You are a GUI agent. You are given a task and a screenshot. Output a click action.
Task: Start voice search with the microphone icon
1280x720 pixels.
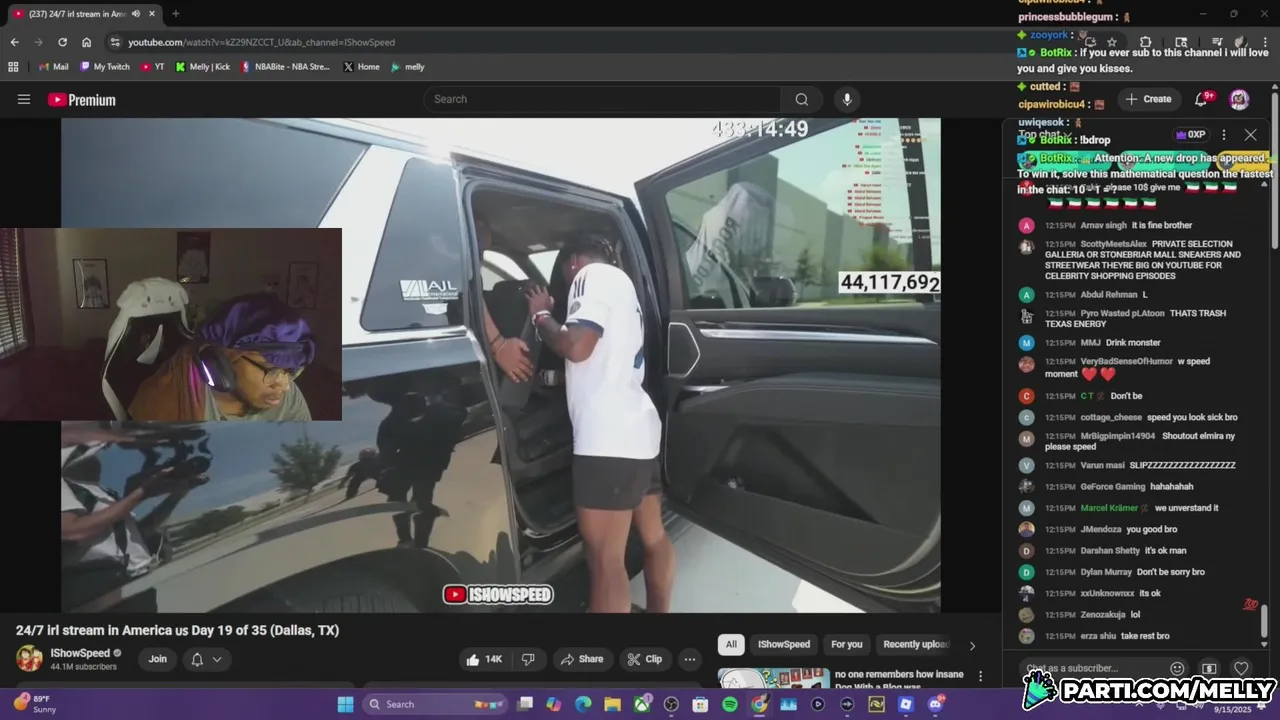click(847, 99)
